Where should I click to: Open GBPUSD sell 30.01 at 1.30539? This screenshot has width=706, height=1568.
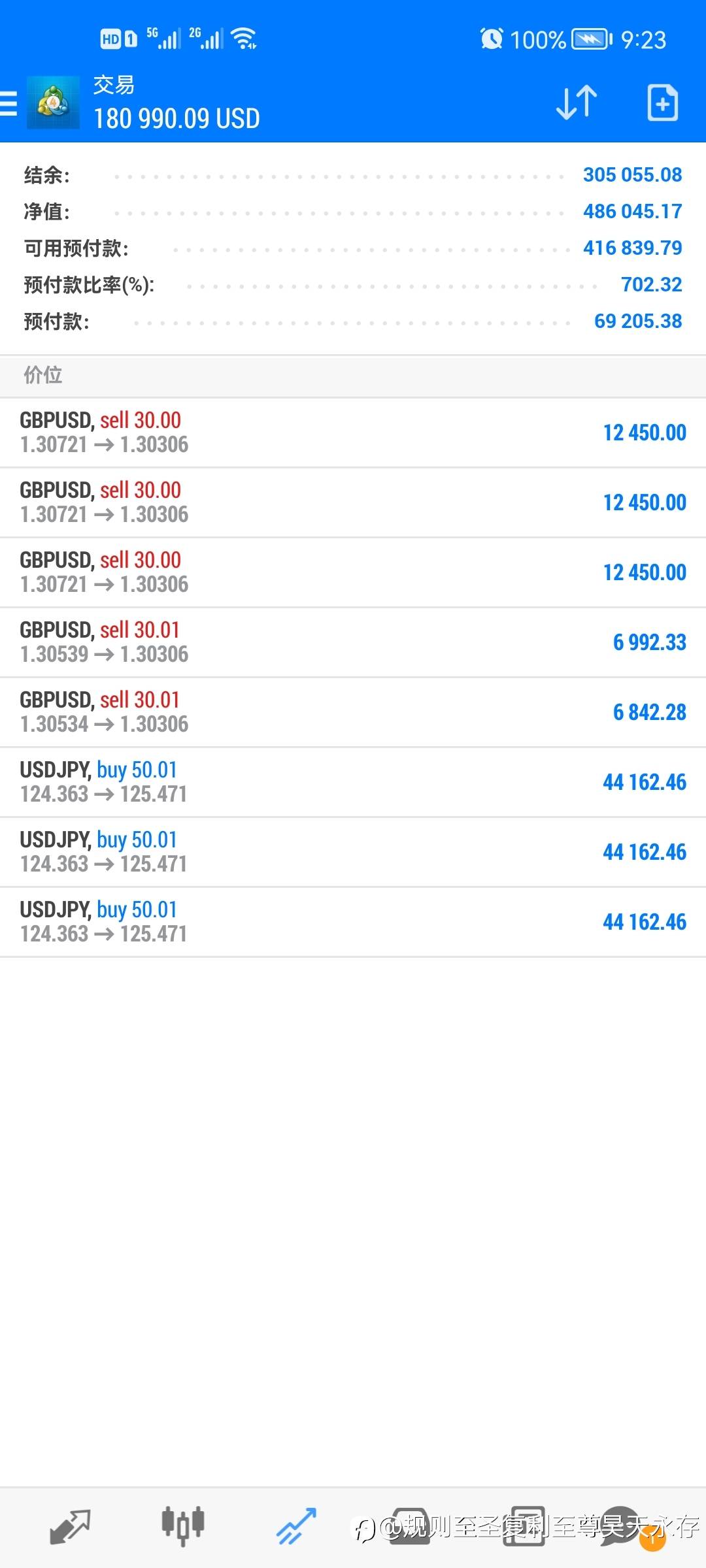(x=353, y=642)
